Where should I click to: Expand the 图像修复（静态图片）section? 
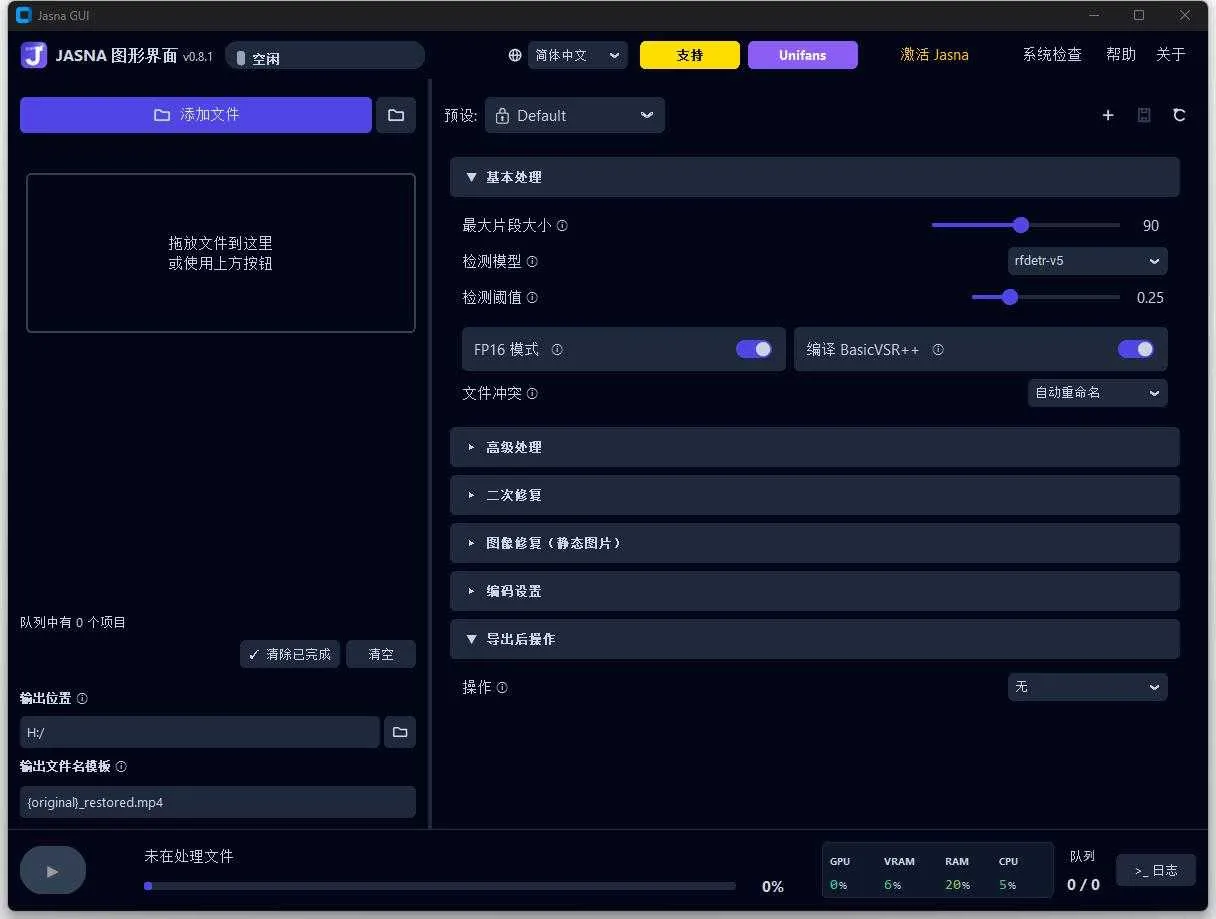(x=815, y=543)
